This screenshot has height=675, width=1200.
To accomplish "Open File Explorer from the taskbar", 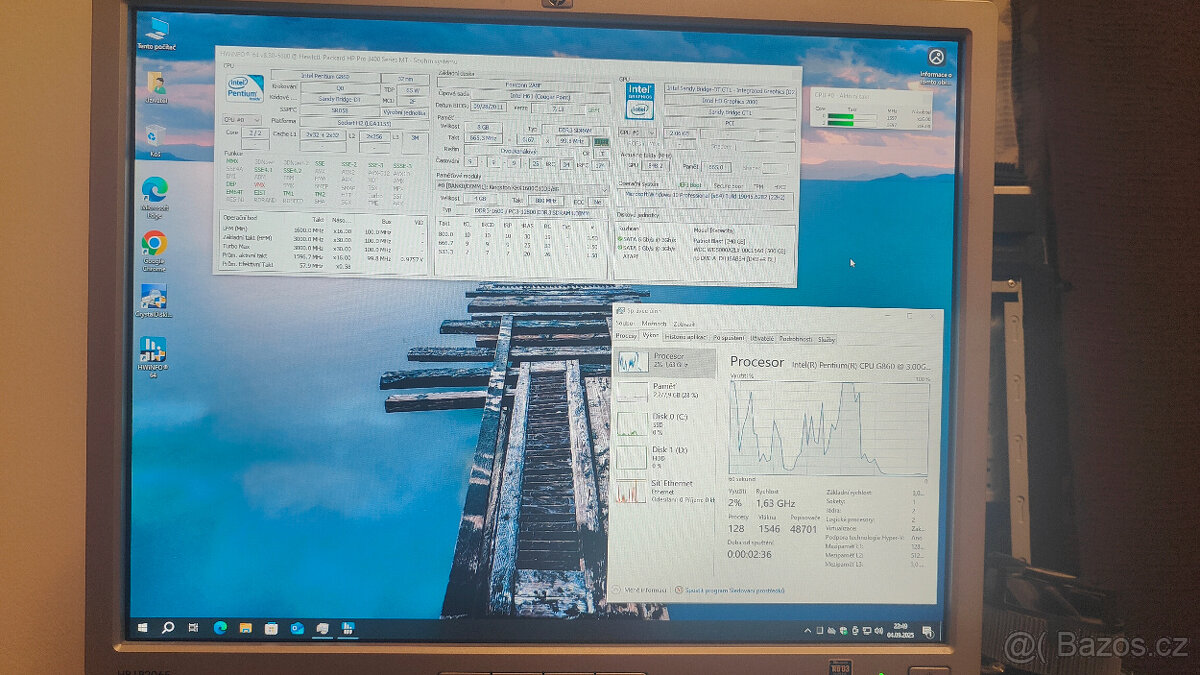I will [x=245, y=627].
